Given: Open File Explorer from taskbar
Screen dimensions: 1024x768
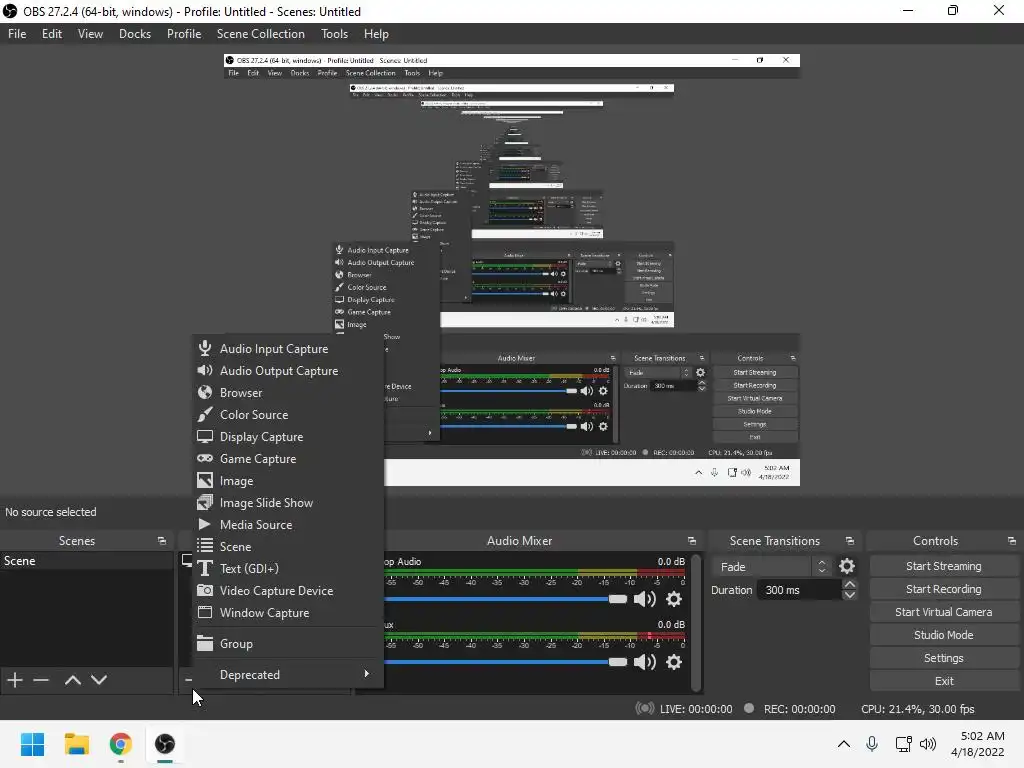Looking at the screenshot, I should point(76,744).
